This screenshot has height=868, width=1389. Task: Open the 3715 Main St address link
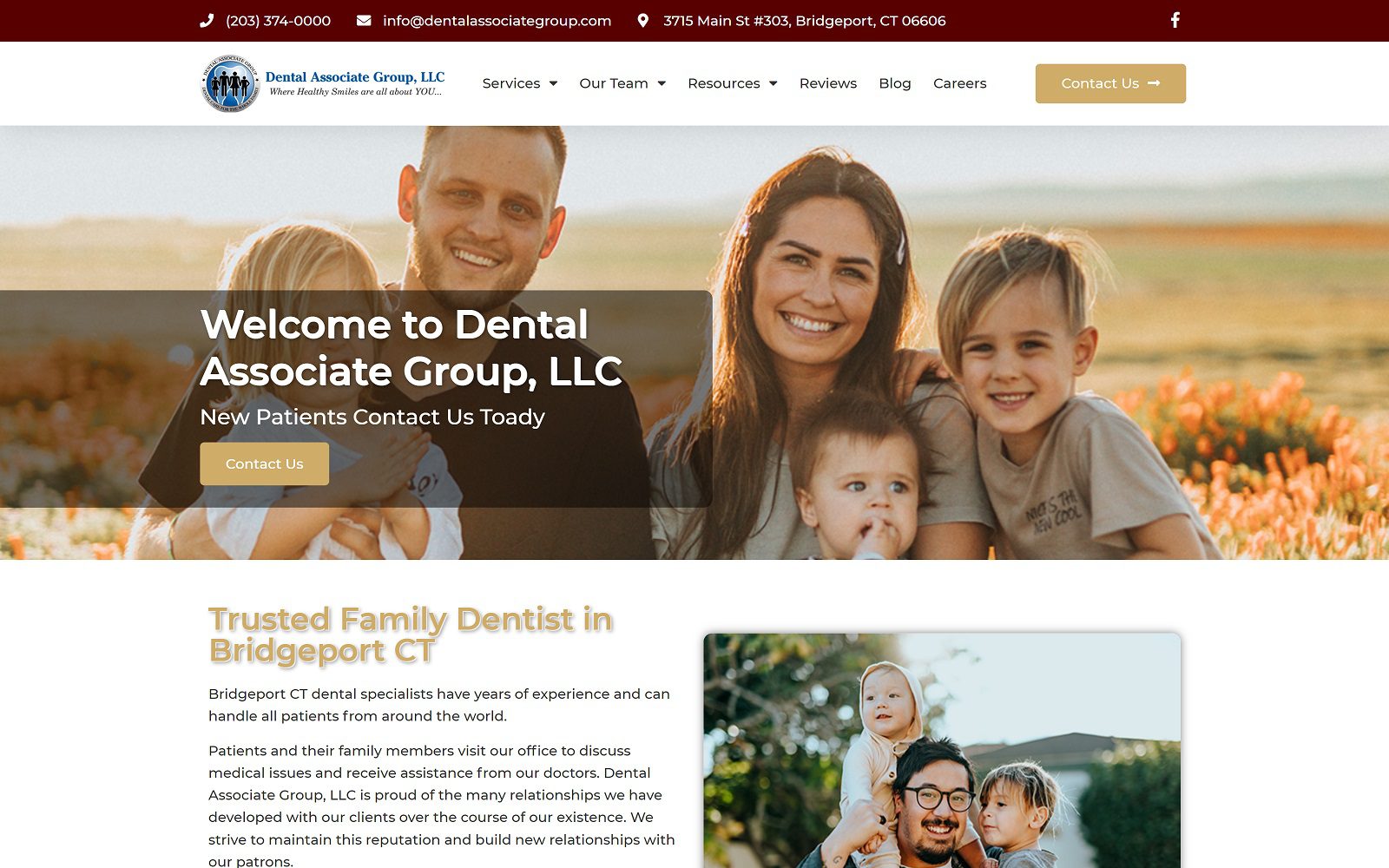point(805,21)
